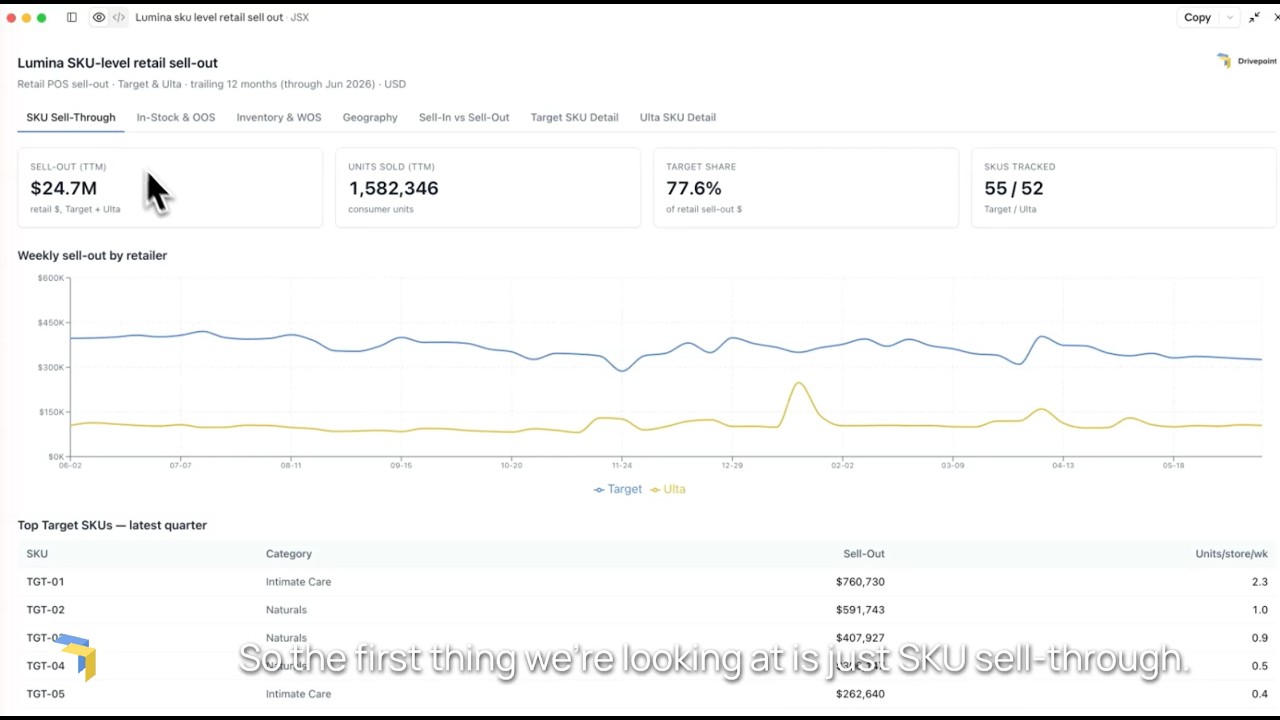The height and width of the screenshot is (720, 1280).
Task: Click the Weekly sell-out by retailer heading
Action: [92, 255]
